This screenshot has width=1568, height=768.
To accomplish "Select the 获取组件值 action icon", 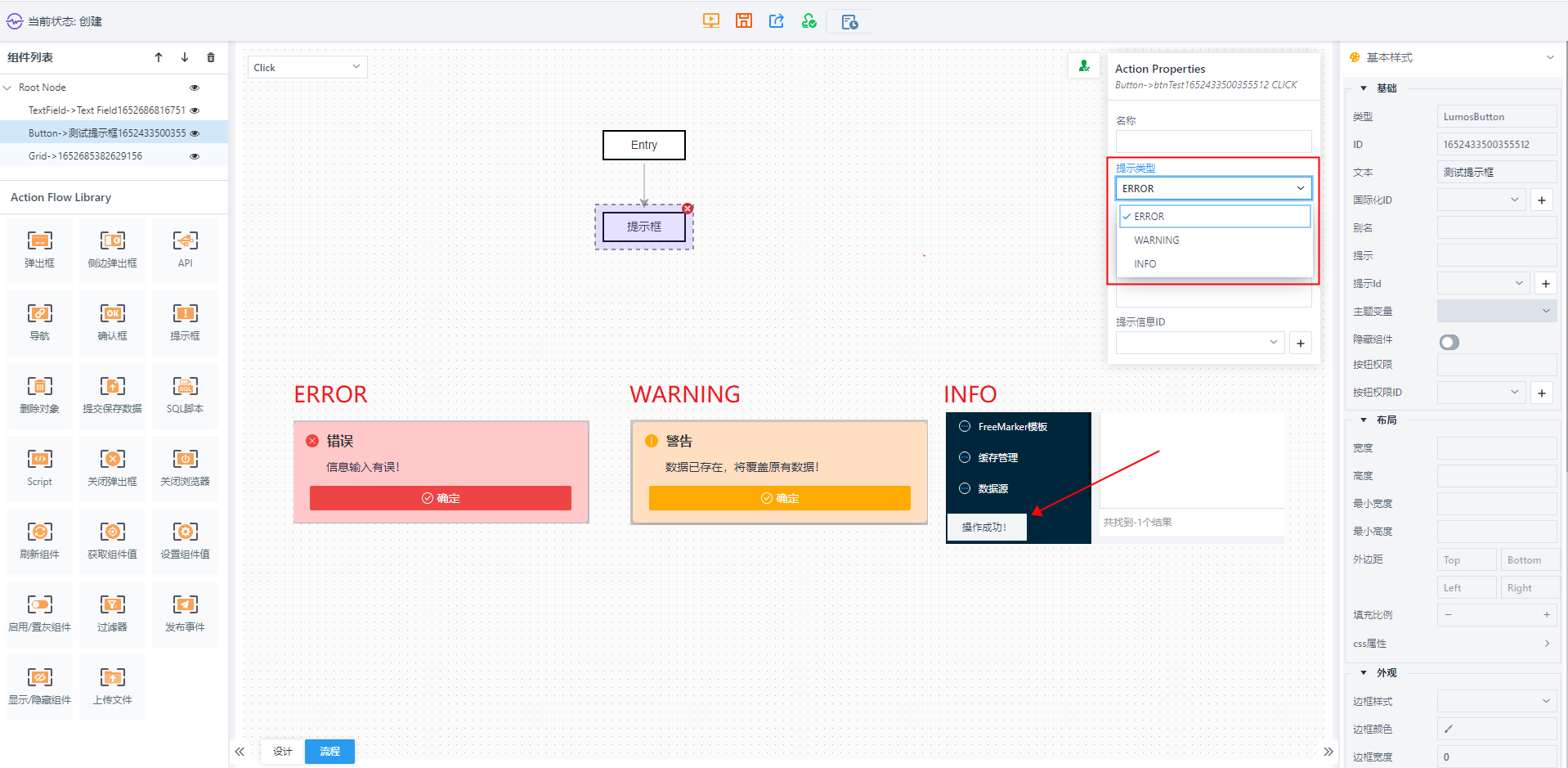I will pos(113,532).
